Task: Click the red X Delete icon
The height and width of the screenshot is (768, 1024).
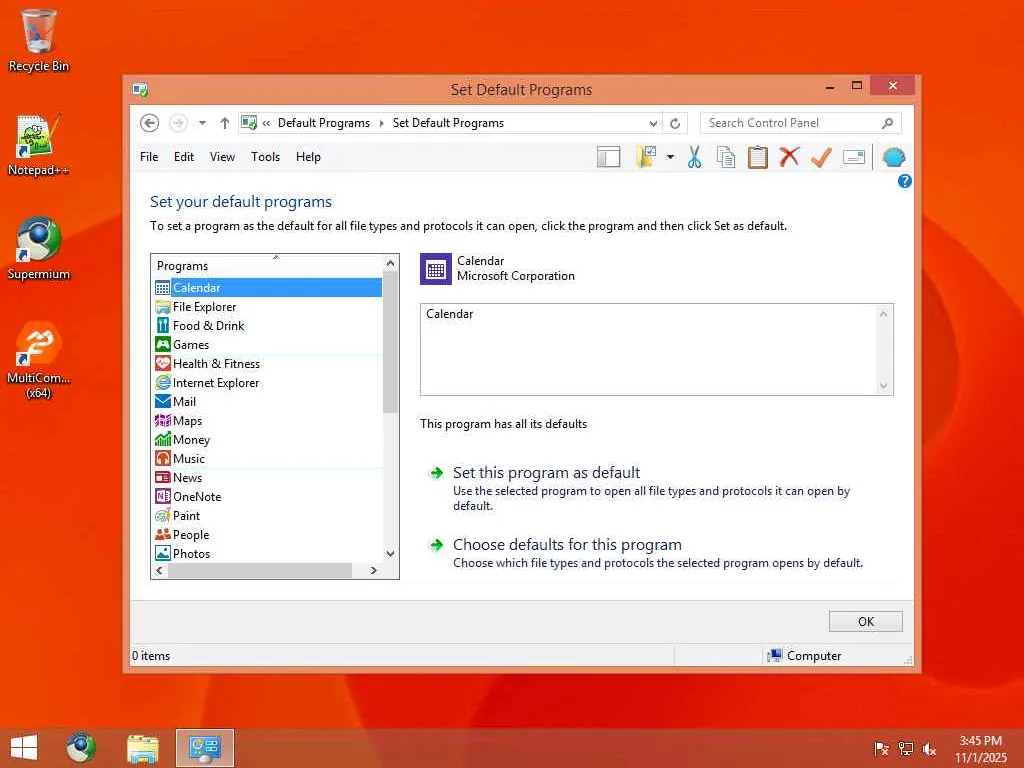Action: (x=789, y=157)
